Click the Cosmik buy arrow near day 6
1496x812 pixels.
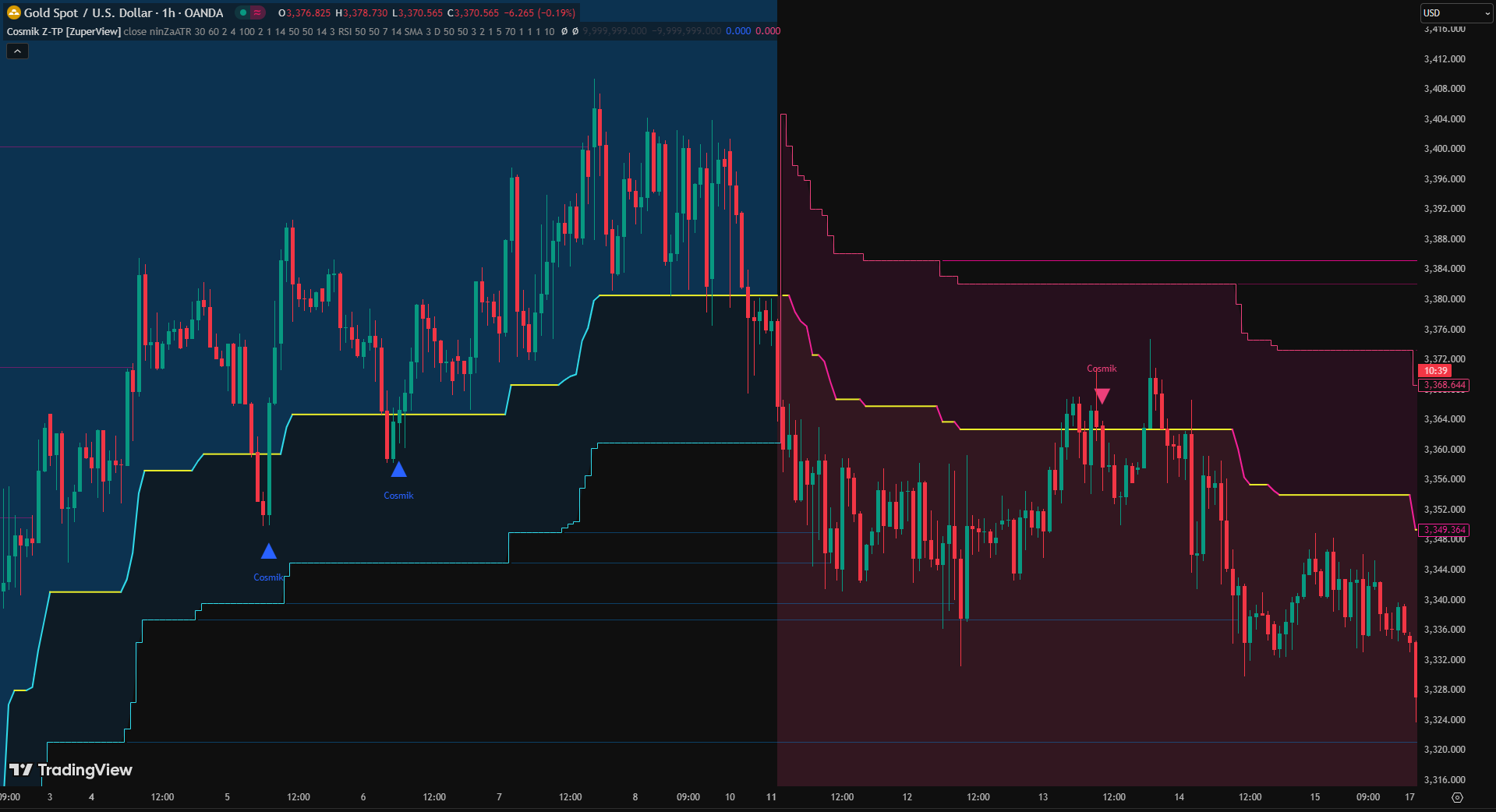click(398, 469)
